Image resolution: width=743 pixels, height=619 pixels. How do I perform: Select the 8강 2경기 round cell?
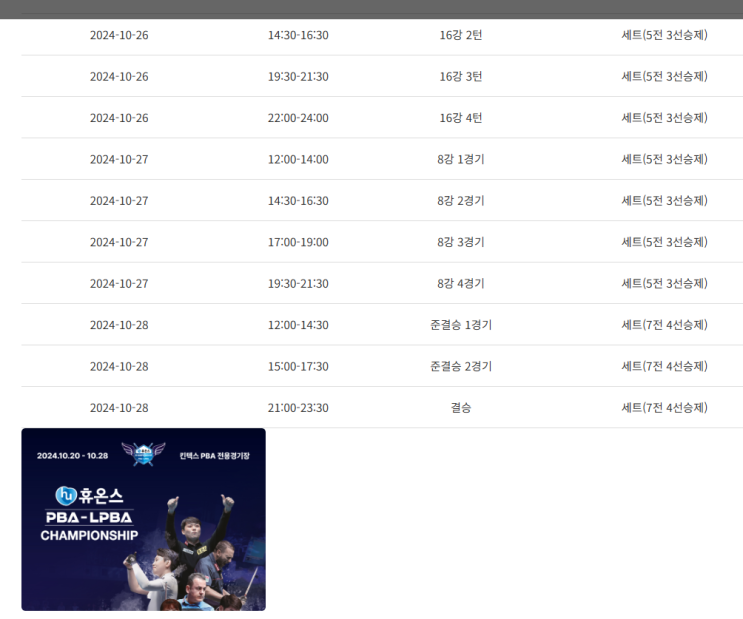(x=461, y=201)
